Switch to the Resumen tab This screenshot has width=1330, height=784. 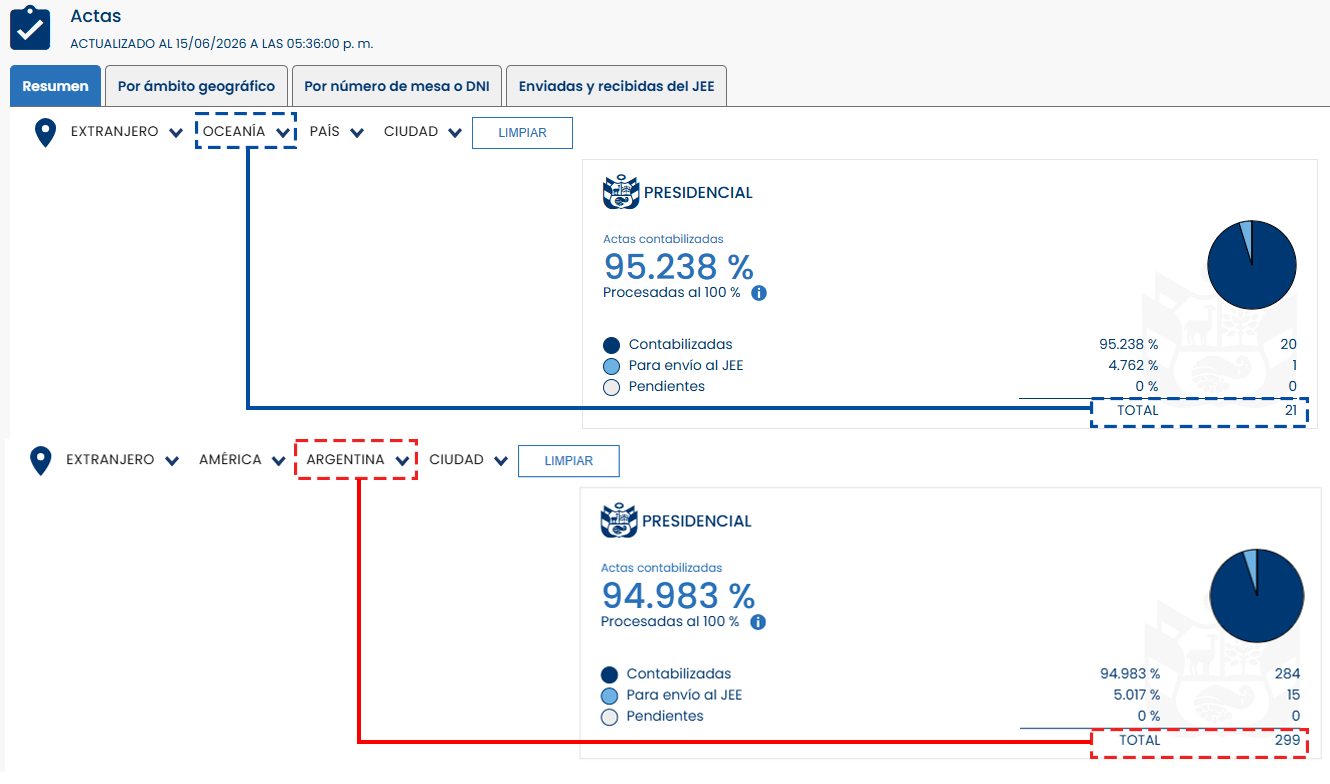56,86
